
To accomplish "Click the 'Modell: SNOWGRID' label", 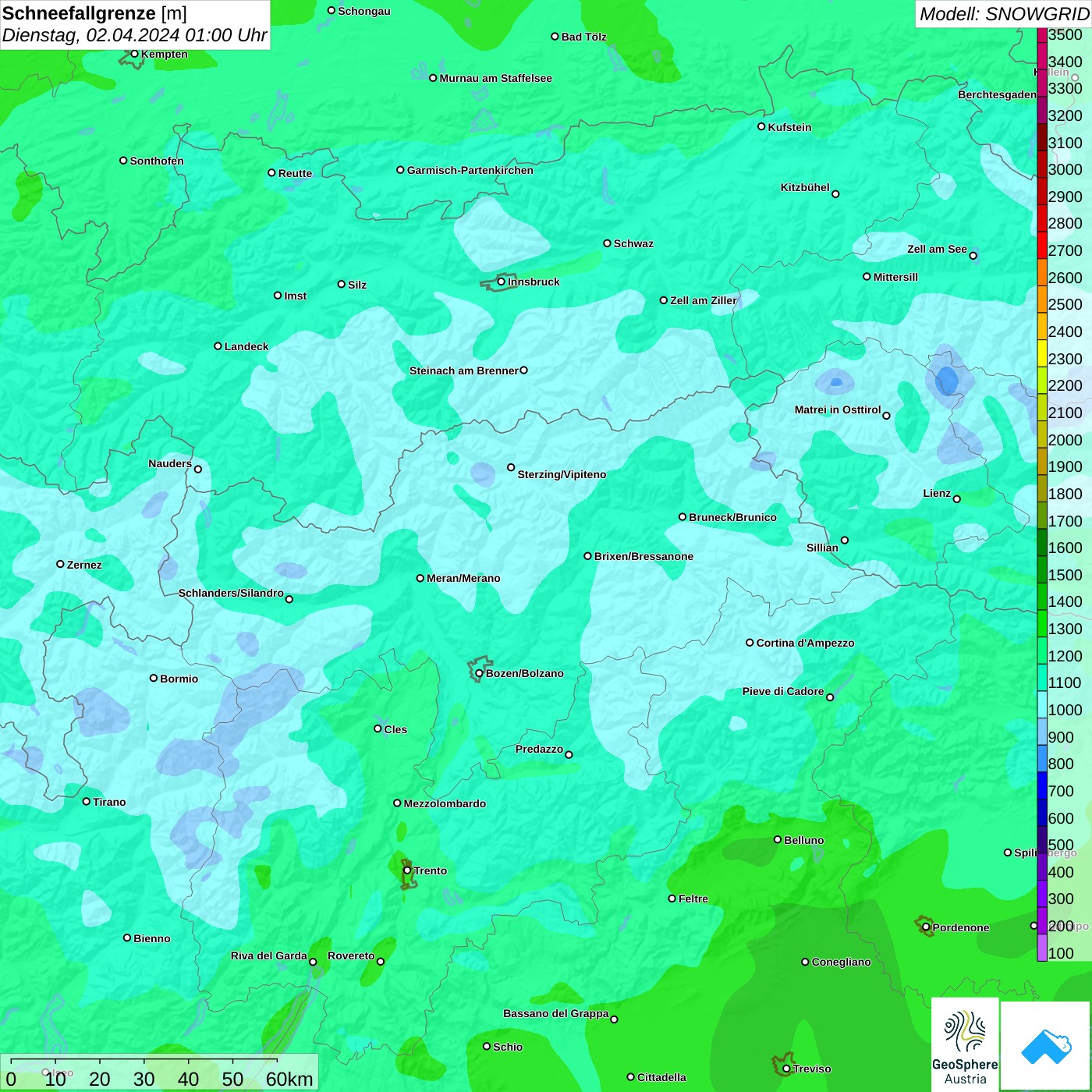I will pyautogui.click(x=1004, y=14).
